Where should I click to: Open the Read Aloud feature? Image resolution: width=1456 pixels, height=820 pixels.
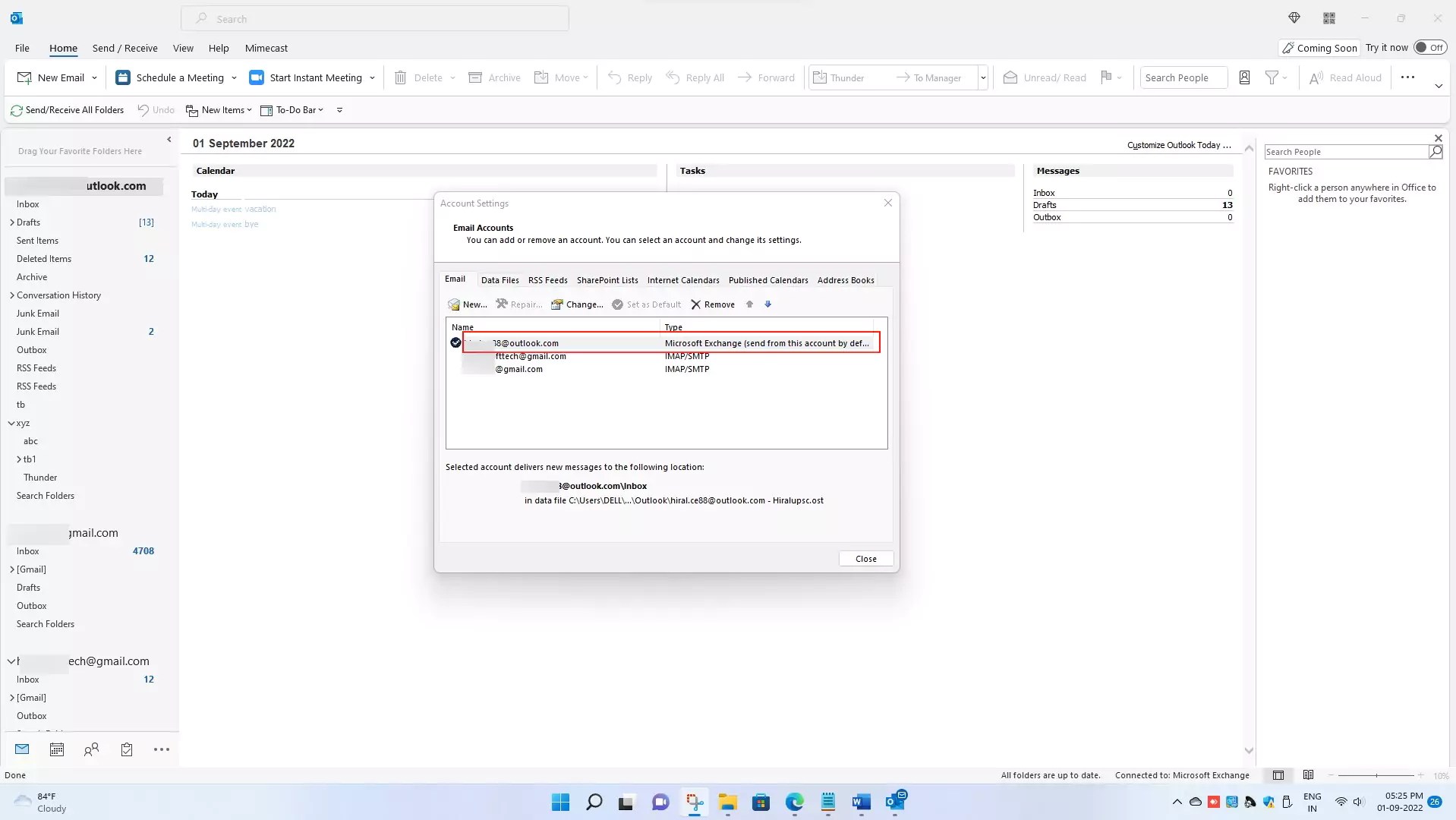click(x=1345, y=77)
